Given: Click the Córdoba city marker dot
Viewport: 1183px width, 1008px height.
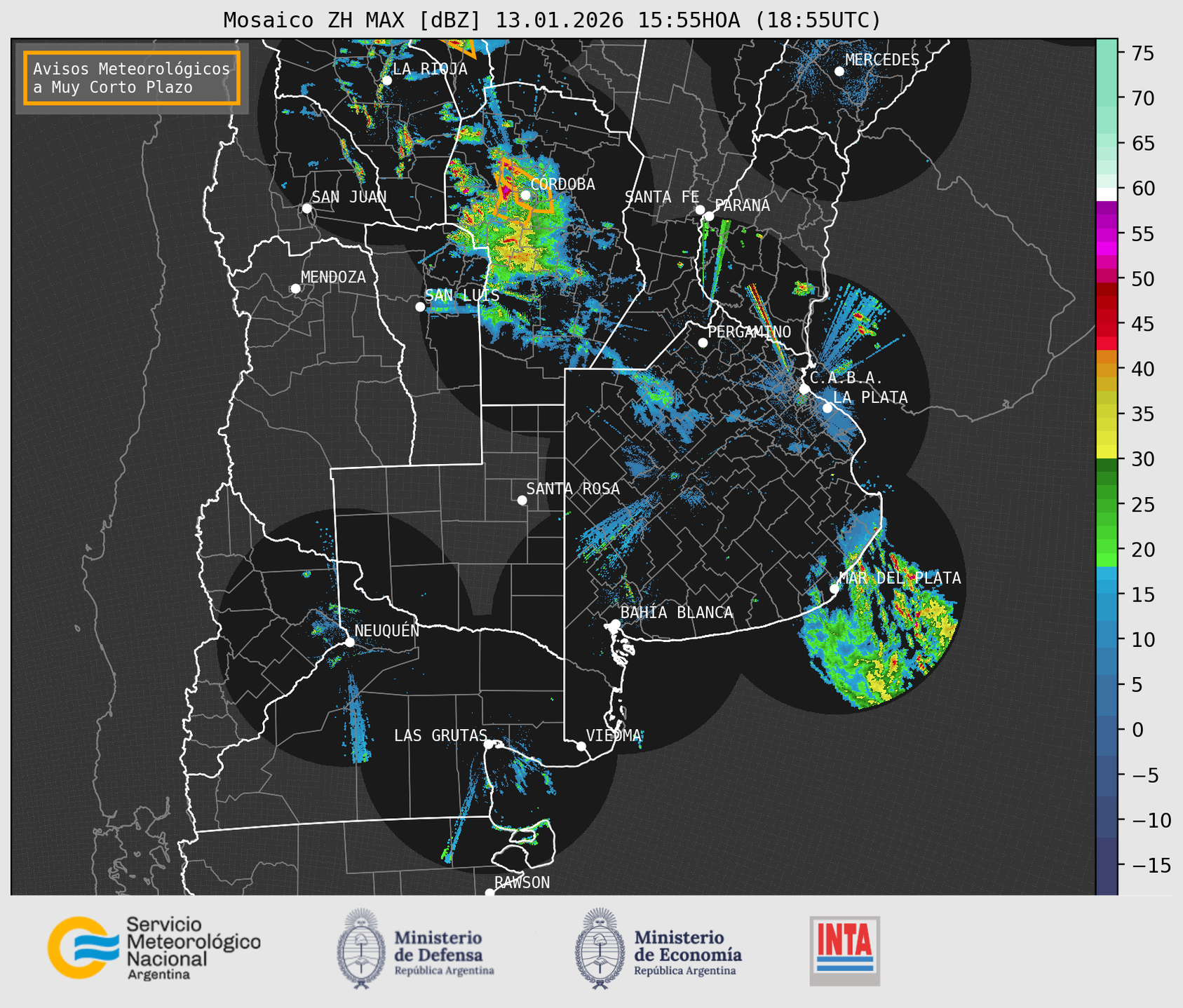Looking at the screenshot, I should 525,195.
